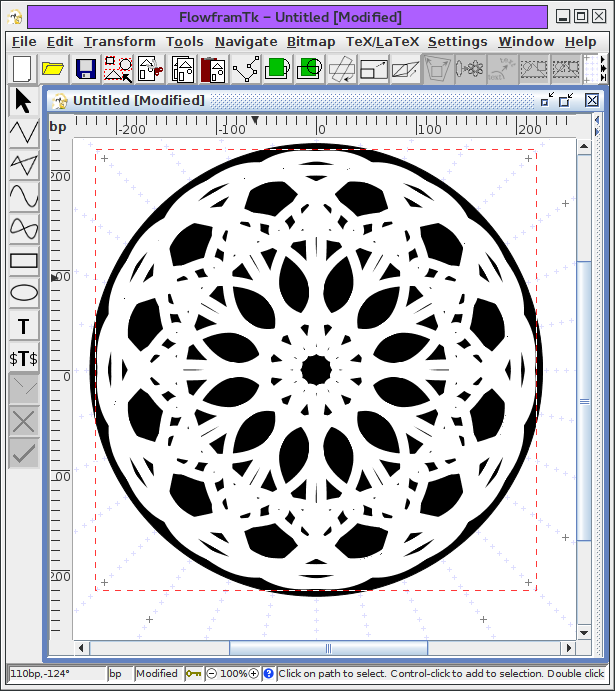This screenshot has width=615, height=691.
Task: Activate the Text tool
Action: point(24,326)
